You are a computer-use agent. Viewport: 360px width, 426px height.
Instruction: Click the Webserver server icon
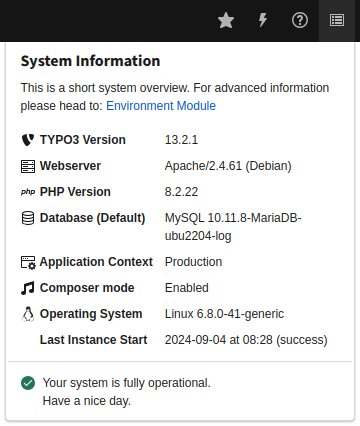[28, 166]
